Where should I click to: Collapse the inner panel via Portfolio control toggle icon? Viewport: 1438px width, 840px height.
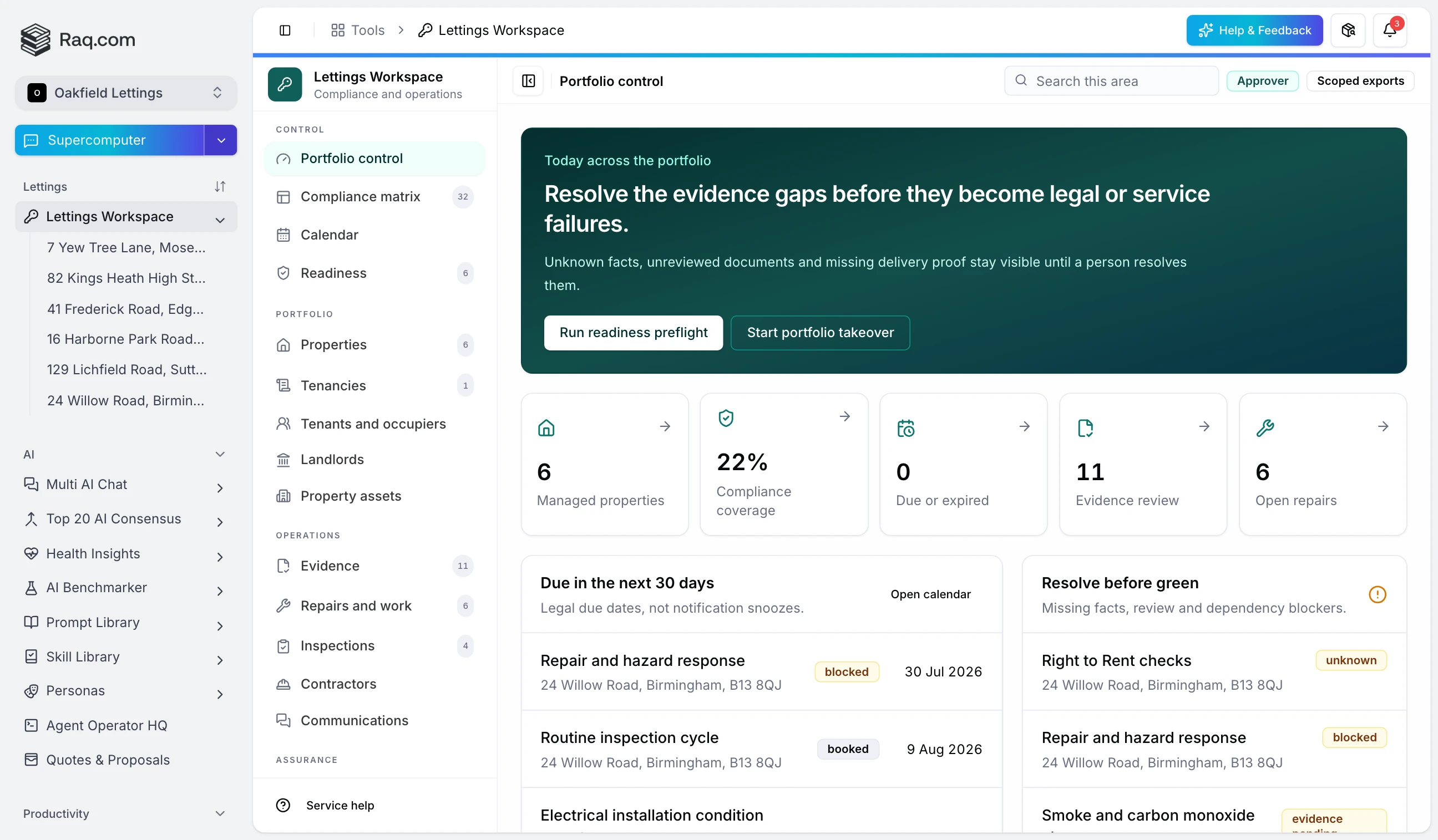[x=528, y=81]
